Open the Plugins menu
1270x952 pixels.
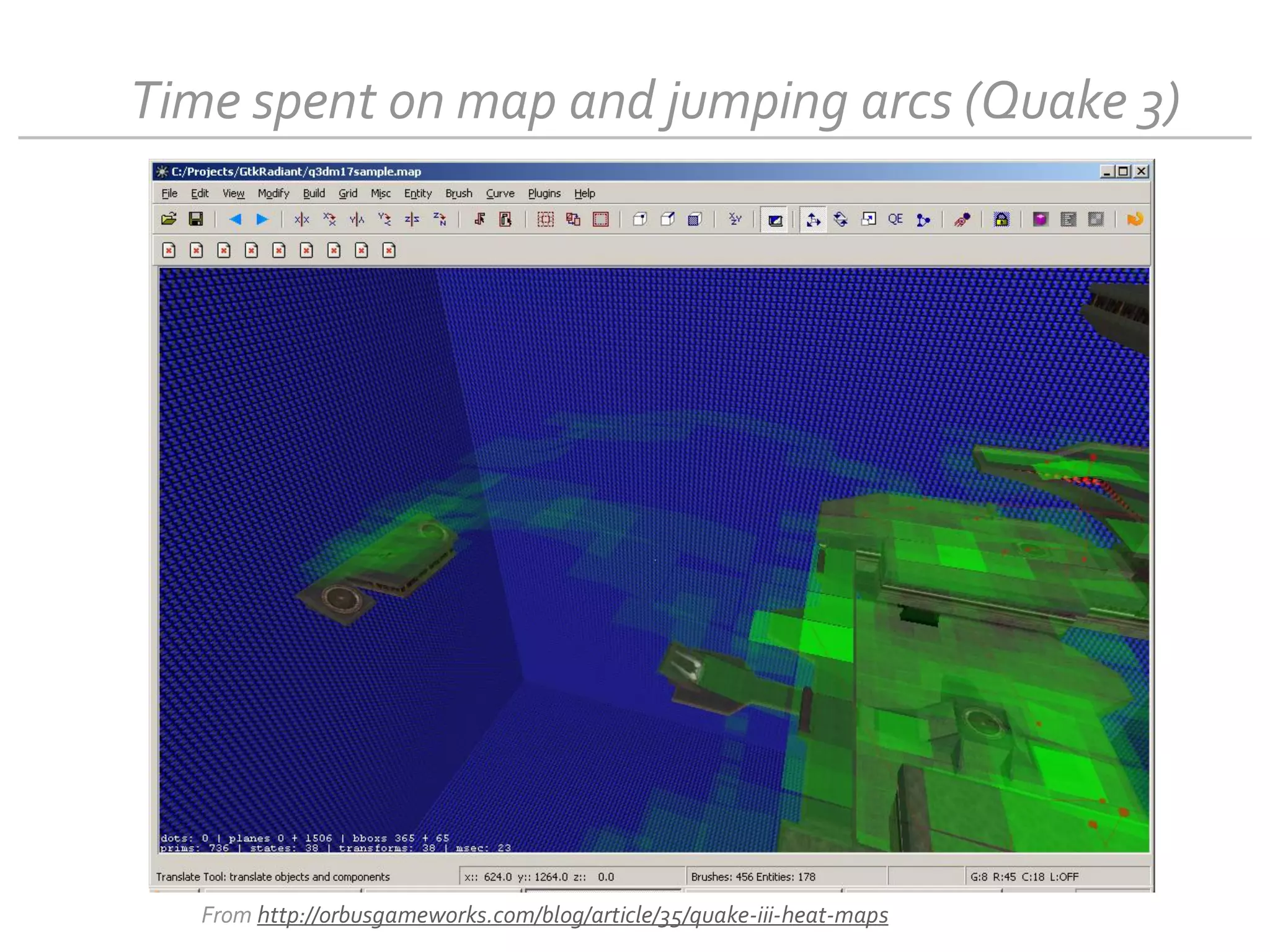click(544, 193)
